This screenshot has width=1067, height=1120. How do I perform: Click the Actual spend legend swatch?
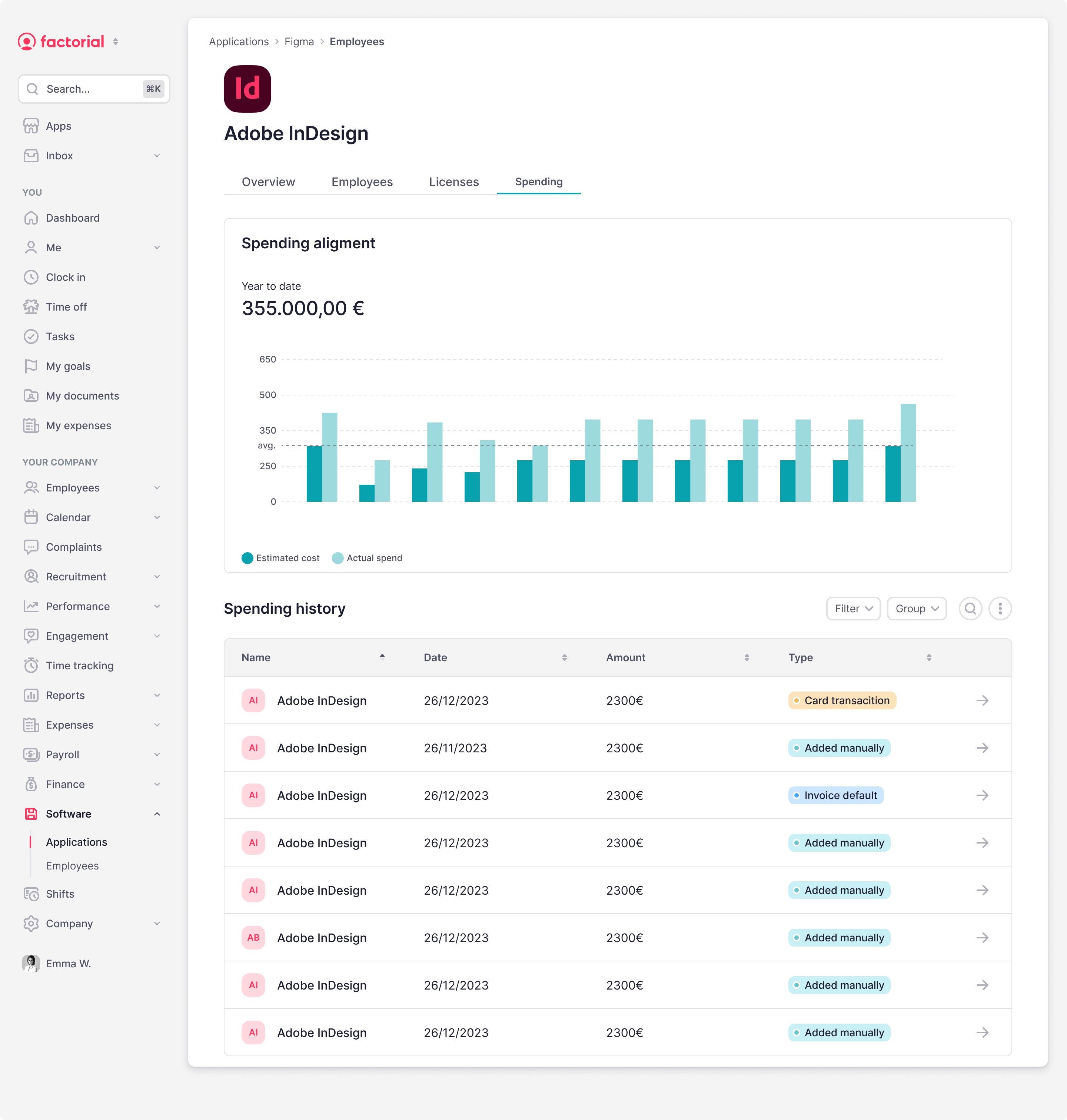(337, 558)
